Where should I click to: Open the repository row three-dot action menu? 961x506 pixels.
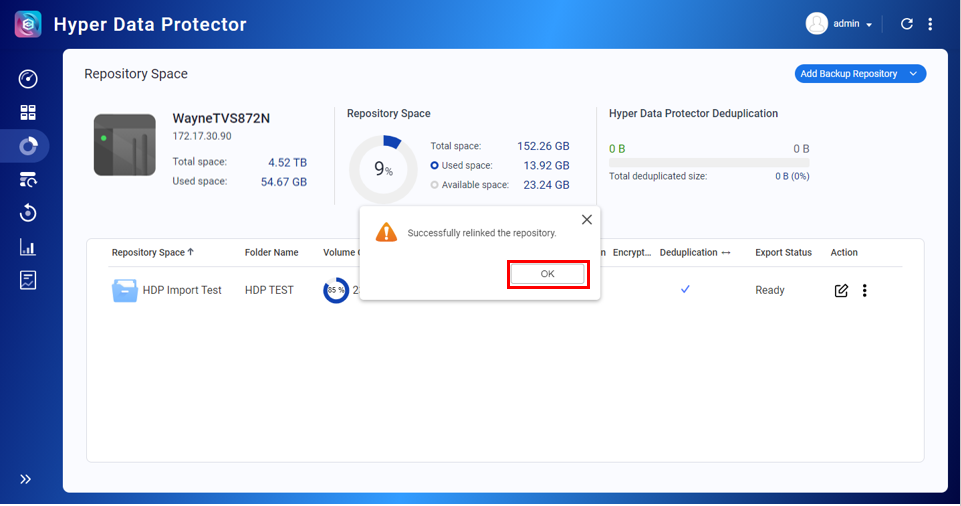[864, 291]
